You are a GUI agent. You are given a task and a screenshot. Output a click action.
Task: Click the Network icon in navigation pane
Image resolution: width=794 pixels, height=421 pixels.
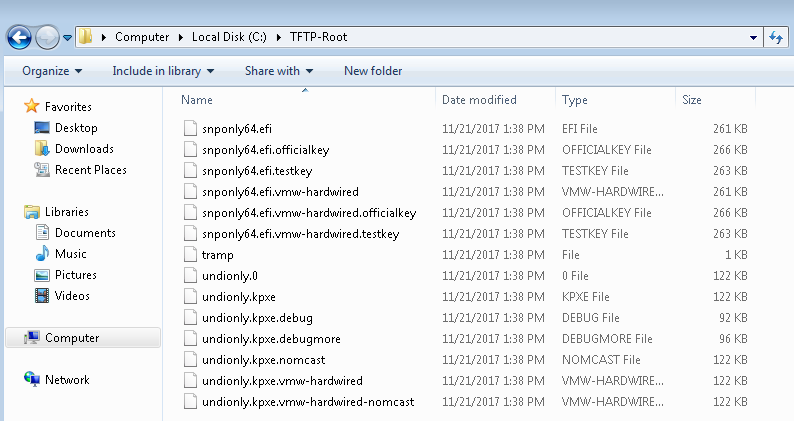click(x=31, y=379)
